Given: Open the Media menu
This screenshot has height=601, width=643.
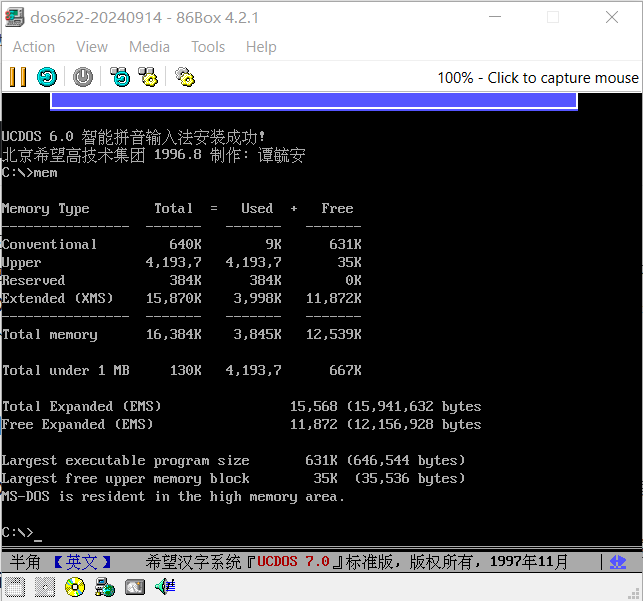Looking at the screenshot, I should pos(149,47).
